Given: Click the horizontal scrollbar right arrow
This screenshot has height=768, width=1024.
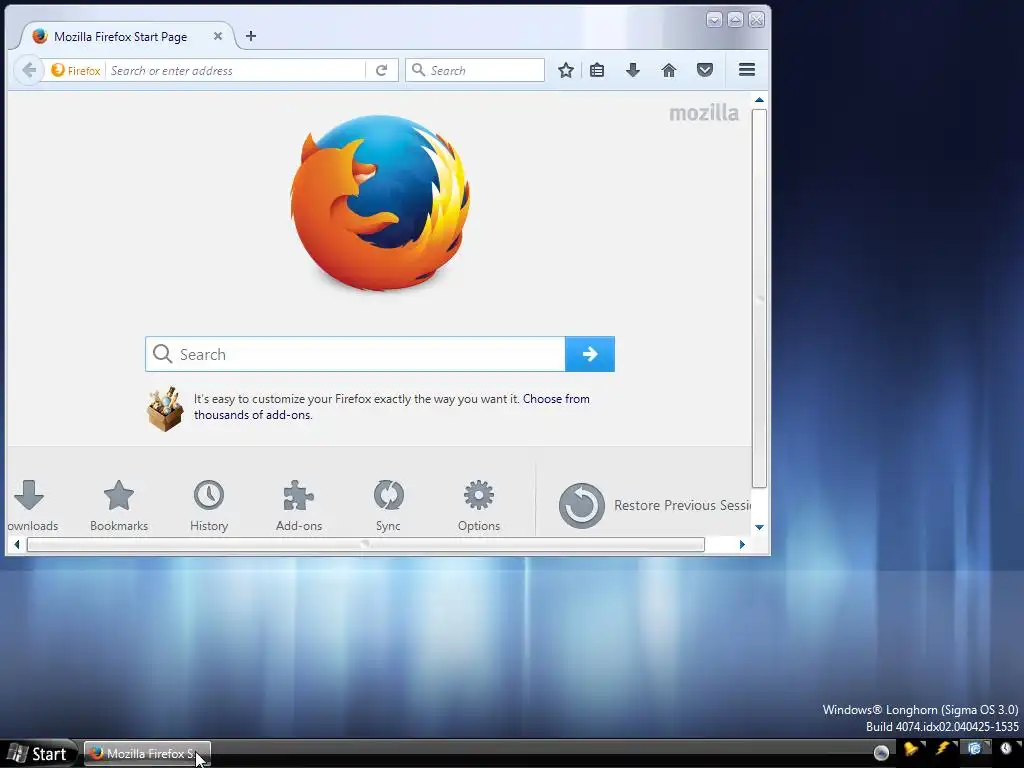Looking at the screenshot, I should pos(742,545).
